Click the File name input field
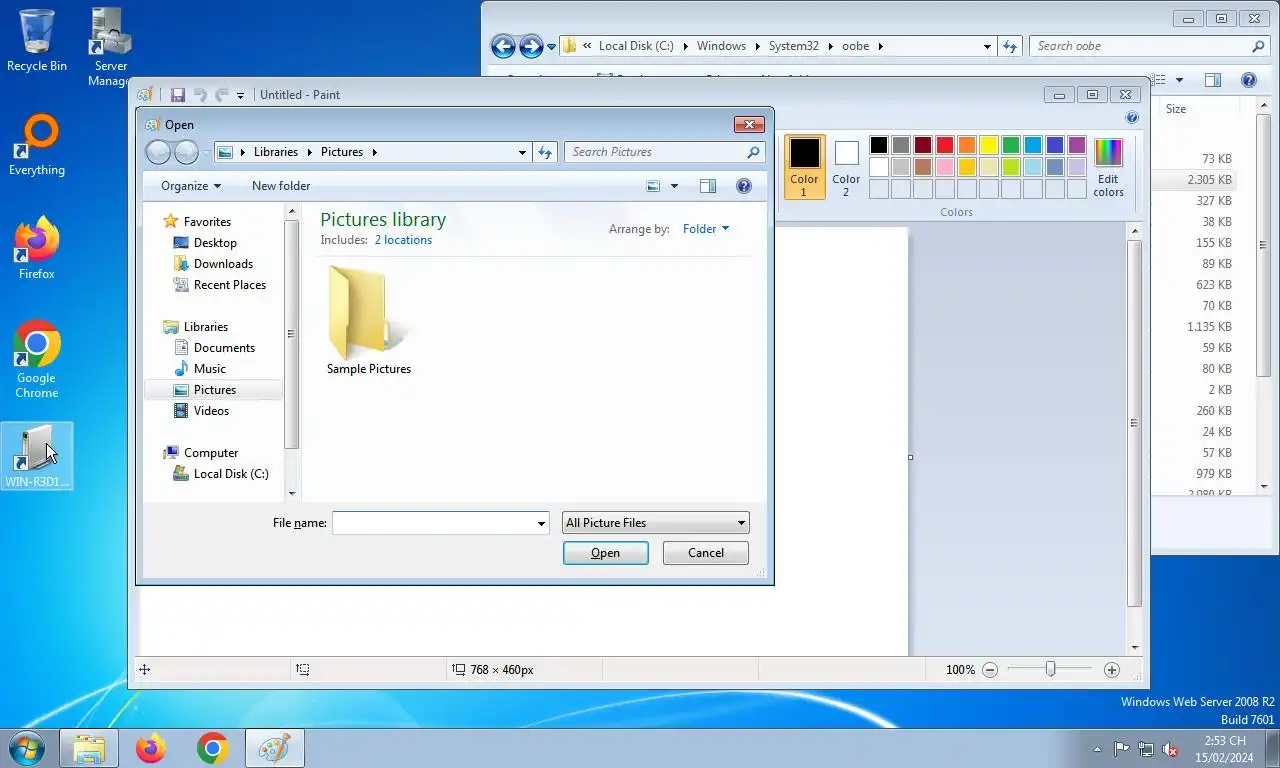Image resolution: width=1280 pixels, height=768 pixels. (x=434, y=523)
